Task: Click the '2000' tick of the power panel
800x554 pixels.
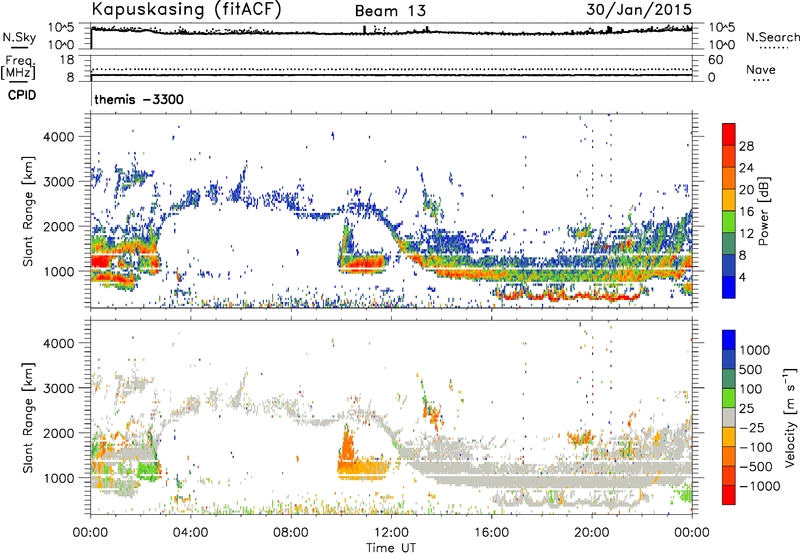Action: (x=59, y=226)
